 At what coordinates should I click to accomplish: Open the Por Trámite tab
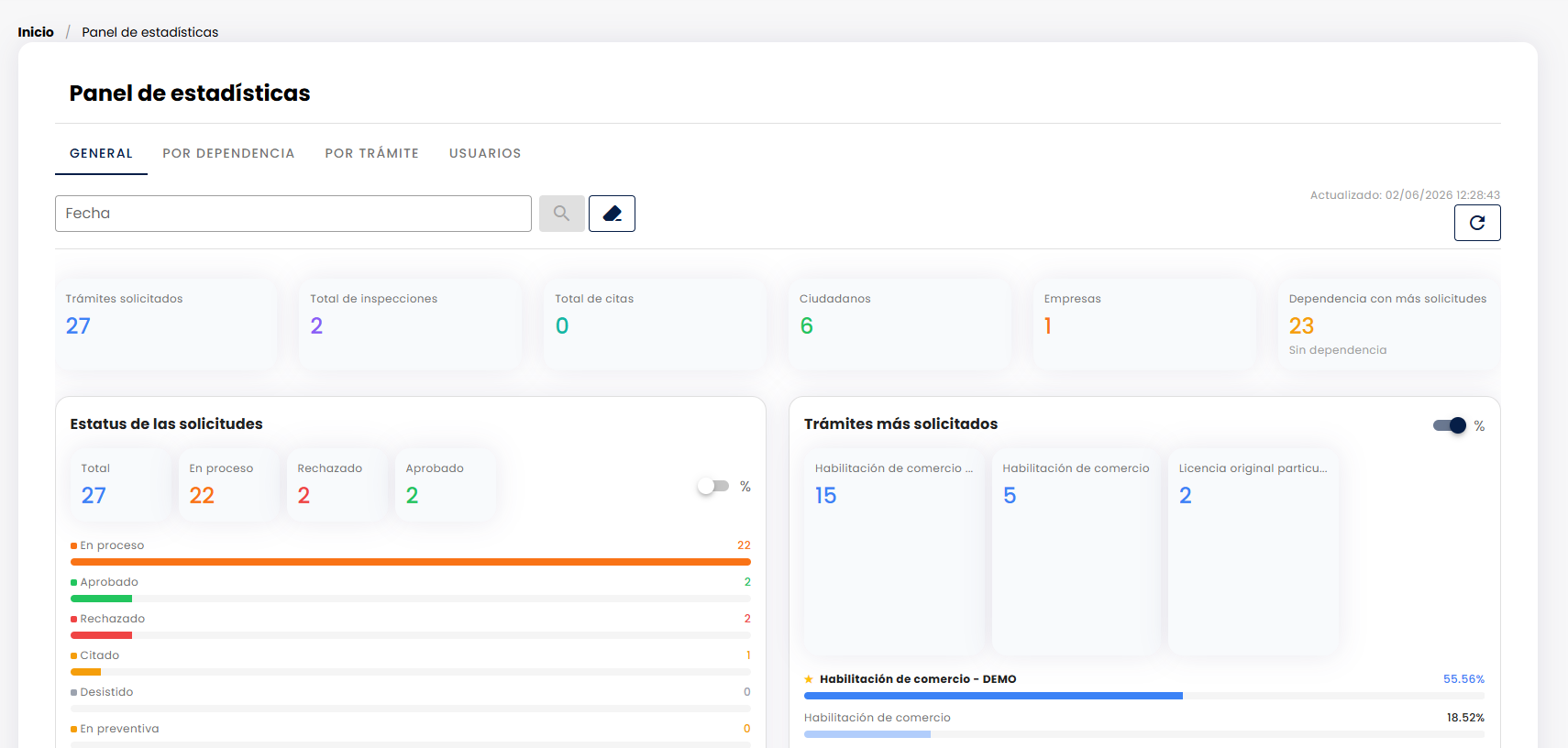click(371, 153)
